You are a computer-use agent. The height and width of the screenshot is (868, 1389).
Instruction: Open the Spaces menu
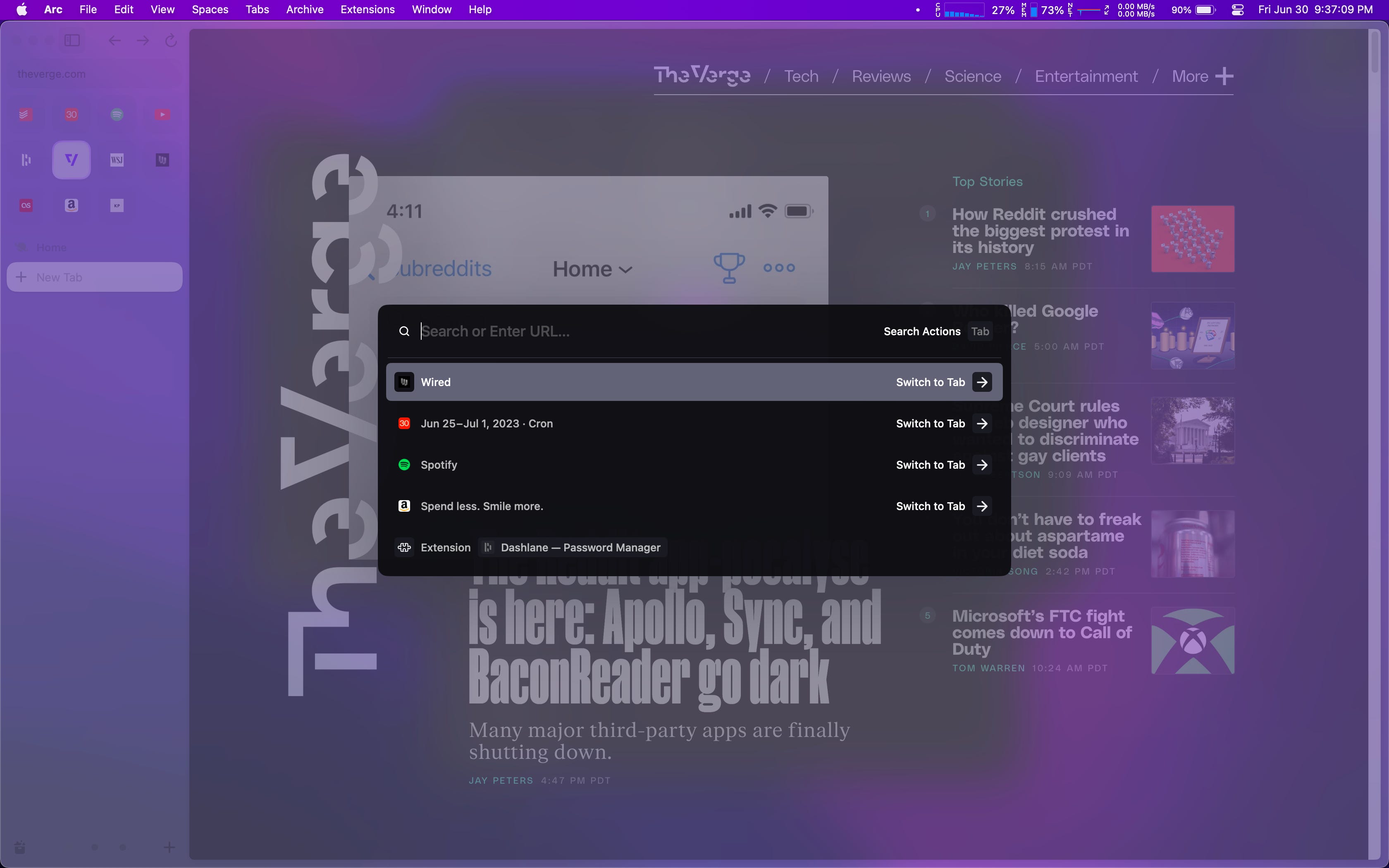pos(210,10)
